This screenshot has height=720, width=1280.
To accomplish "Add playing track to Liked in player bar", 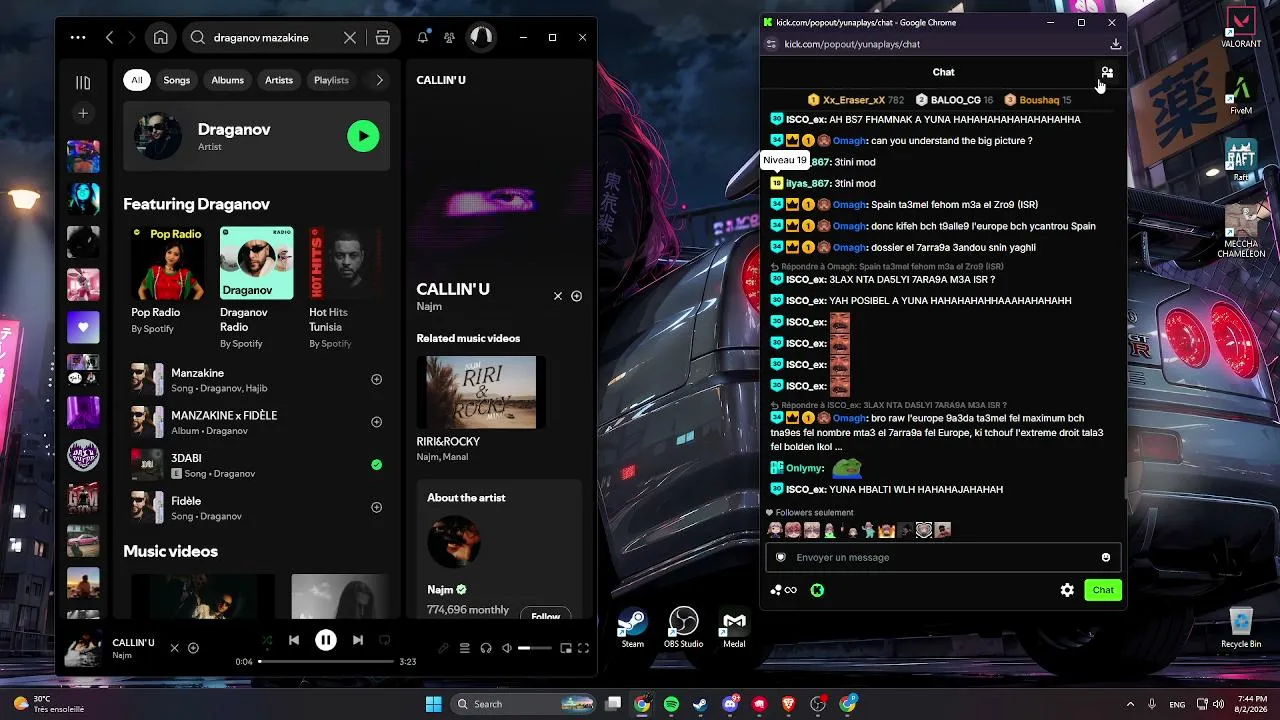I will (194, 648).
